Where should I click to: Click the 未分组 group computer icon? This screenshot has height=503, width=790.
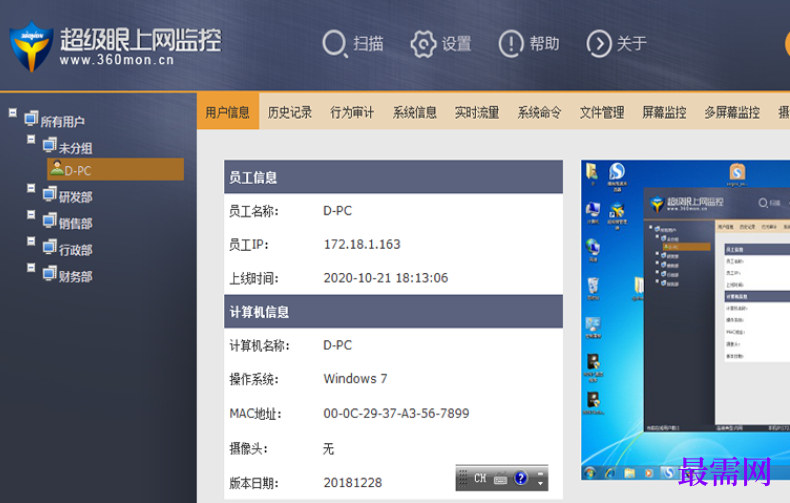(49, 145)
